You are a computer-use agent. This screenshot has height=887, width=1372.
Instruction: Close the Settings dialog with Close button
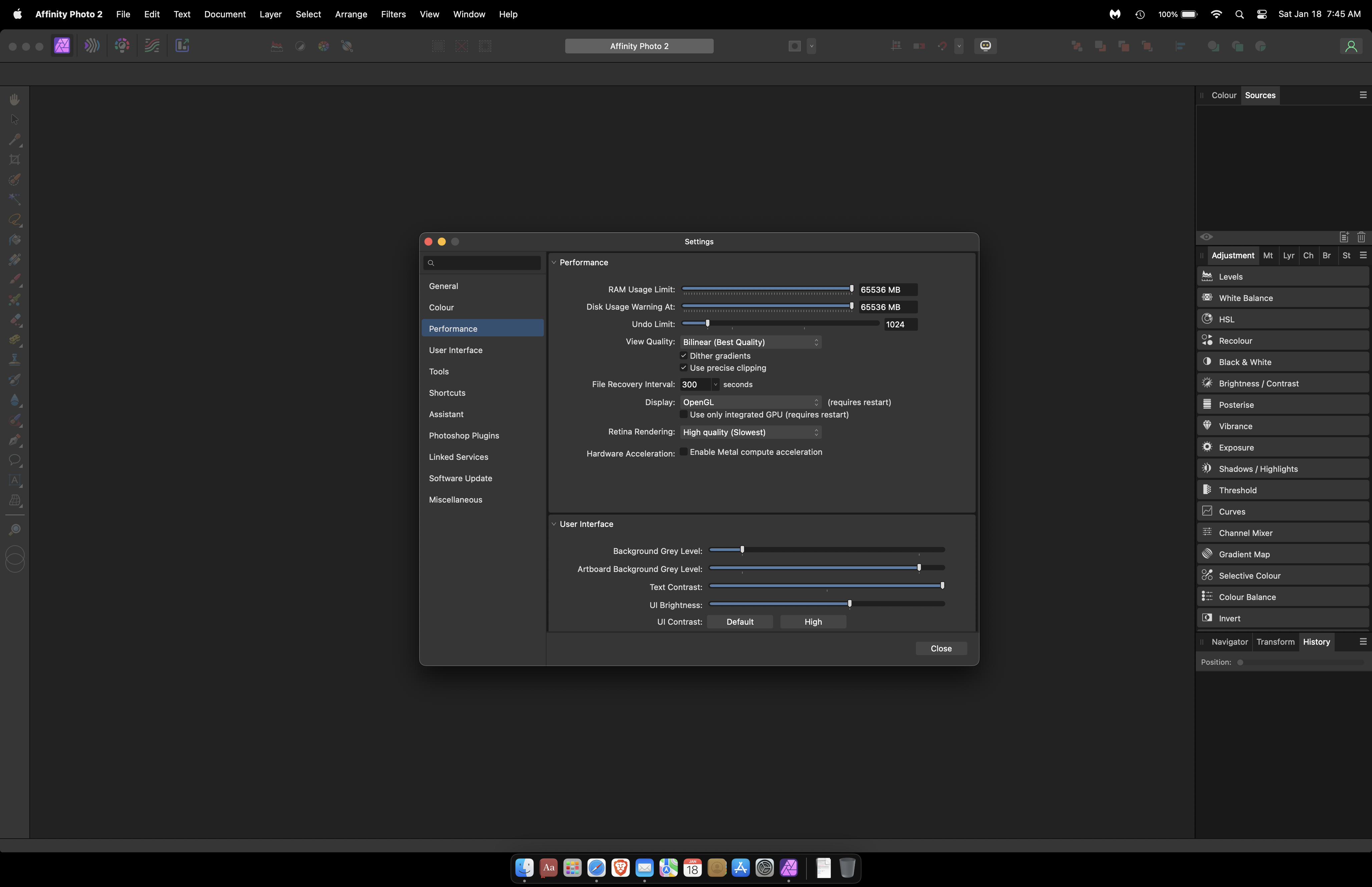pos(941,648)
